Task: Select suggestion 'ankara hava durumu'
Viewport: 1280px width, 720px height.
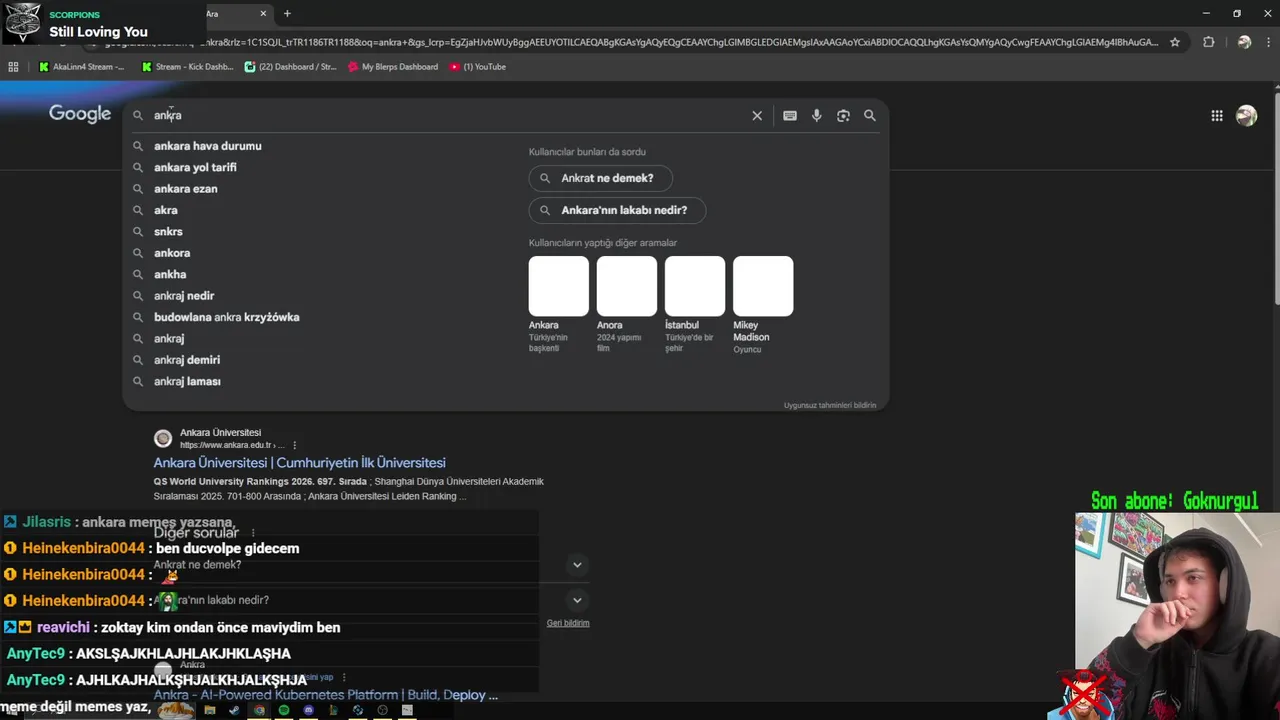Action: coord(207,146)
